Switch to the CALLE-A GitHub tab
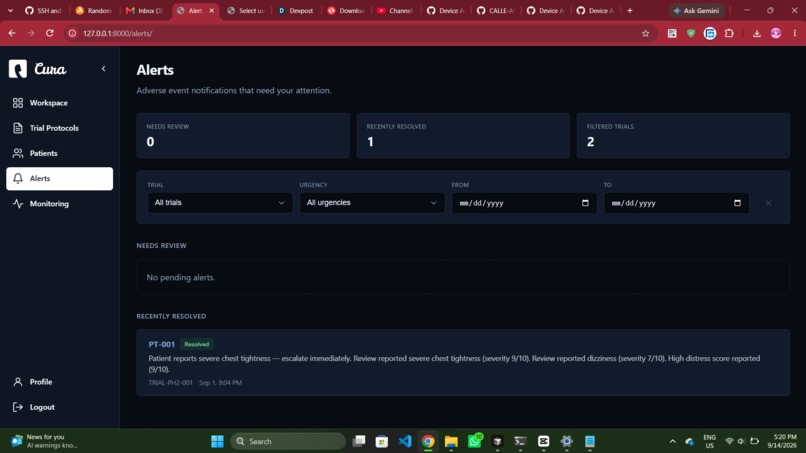 (x=496, y=10)
